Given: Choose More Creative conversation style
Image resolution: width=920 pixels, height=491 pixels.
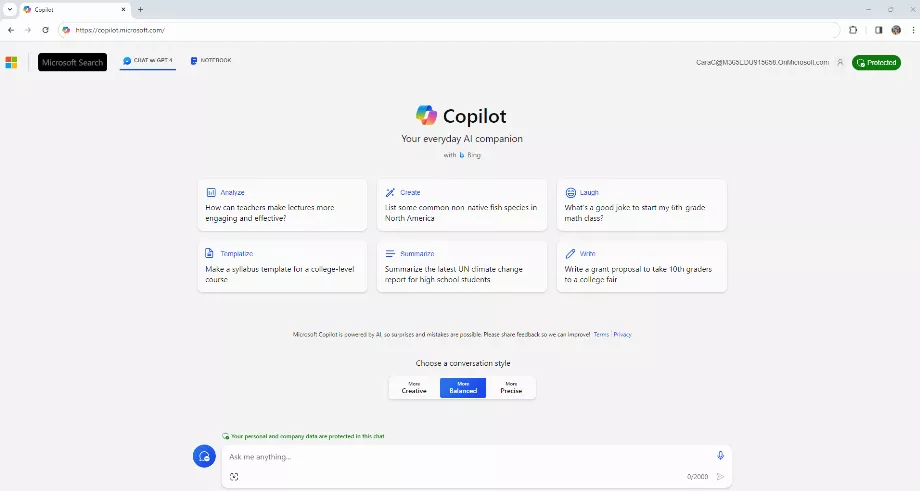Looking at the screenshot, I should point(414,388).
